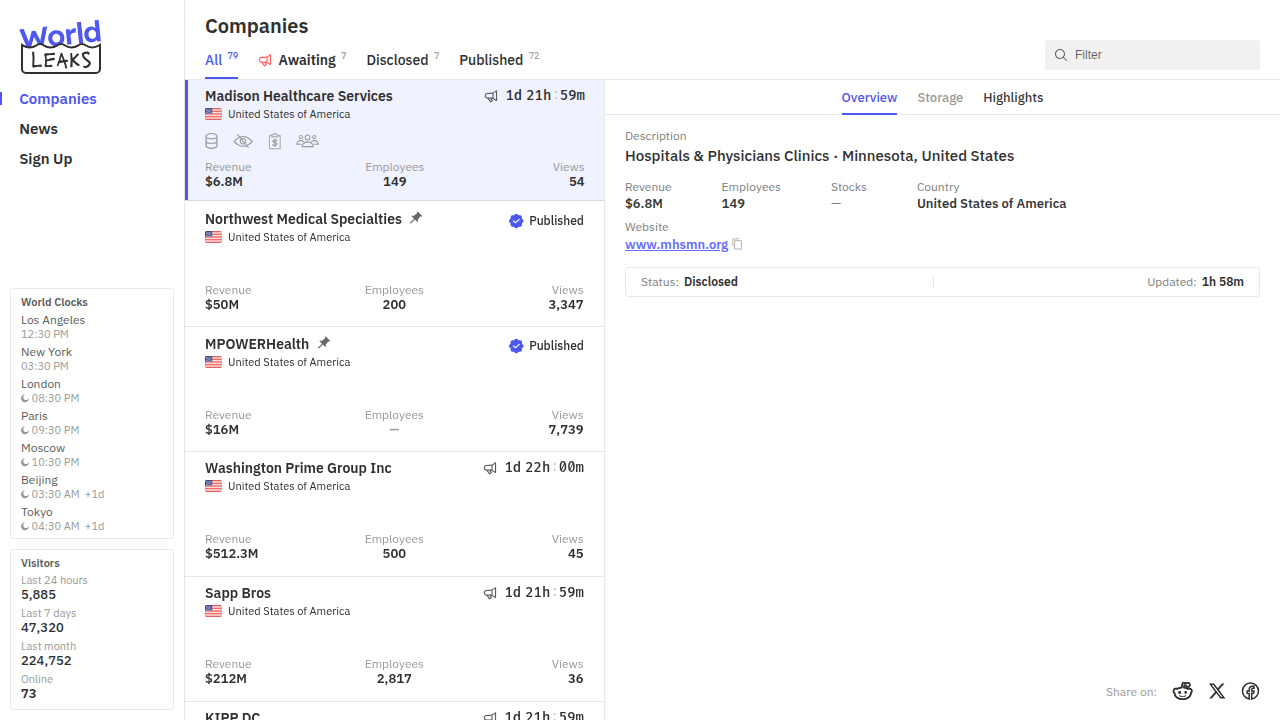Go to News in the sidebar
1280x720 pixels.
point(38,129)
